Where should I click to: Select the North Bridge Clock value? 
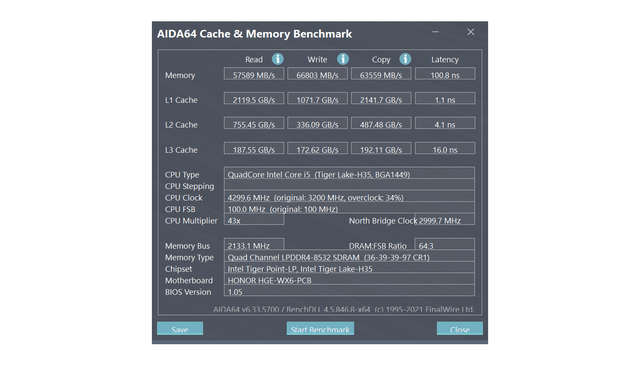tap(444, 219)
